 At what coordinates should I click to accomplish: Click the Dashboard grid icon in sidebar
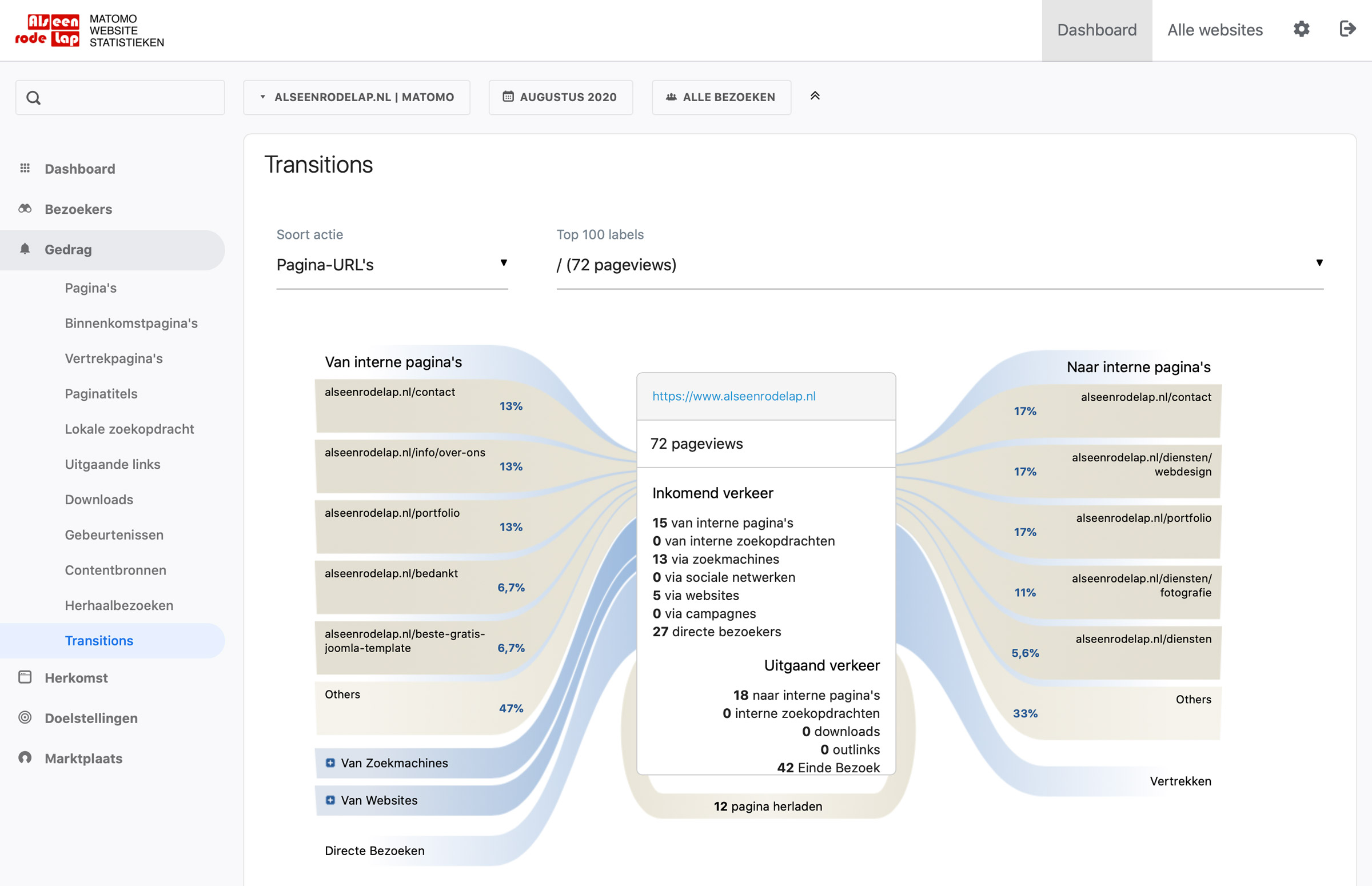click(x=25, y=168)
